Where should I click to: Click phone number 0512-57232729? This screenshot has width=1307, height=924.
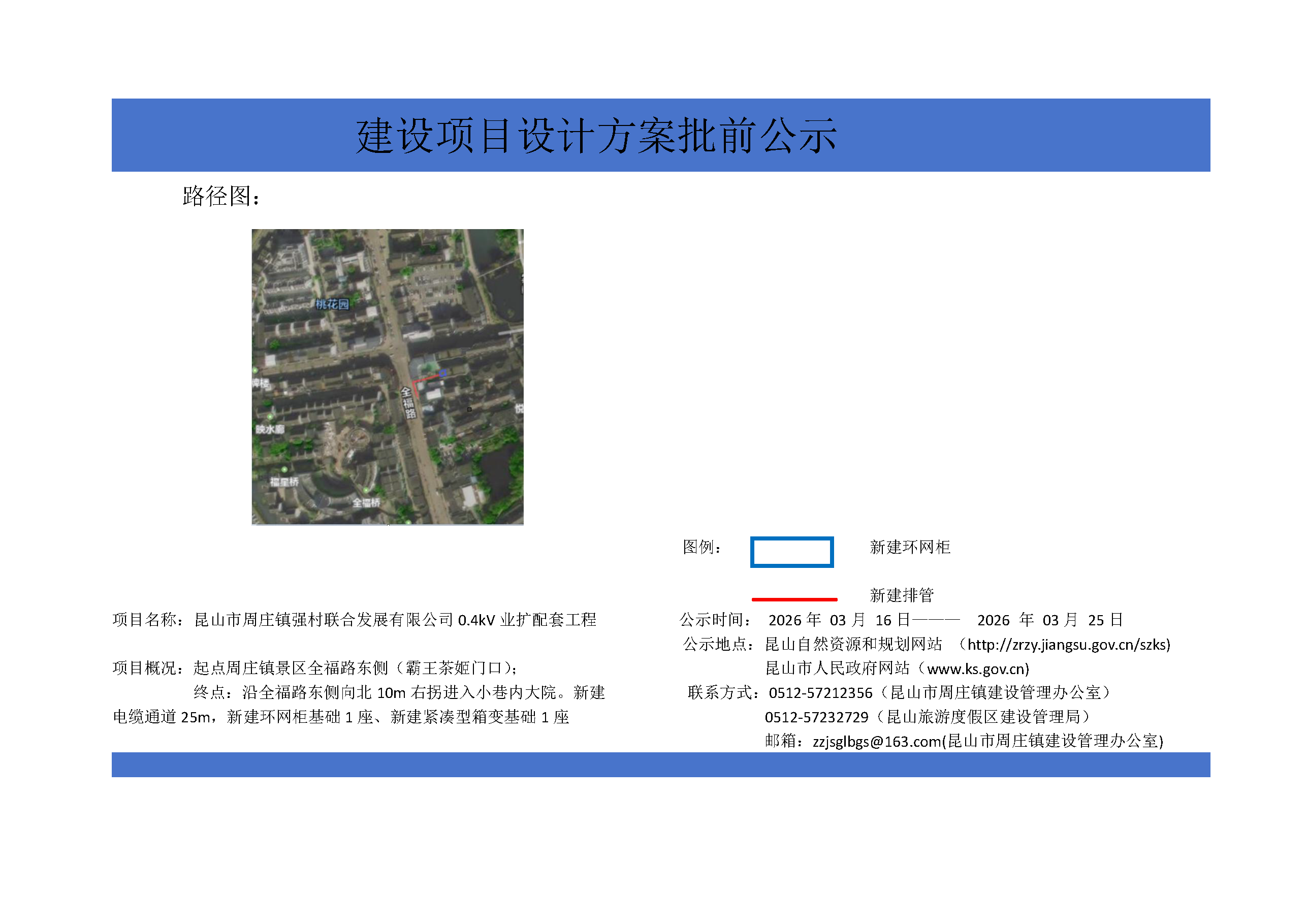tap(816, 717)
